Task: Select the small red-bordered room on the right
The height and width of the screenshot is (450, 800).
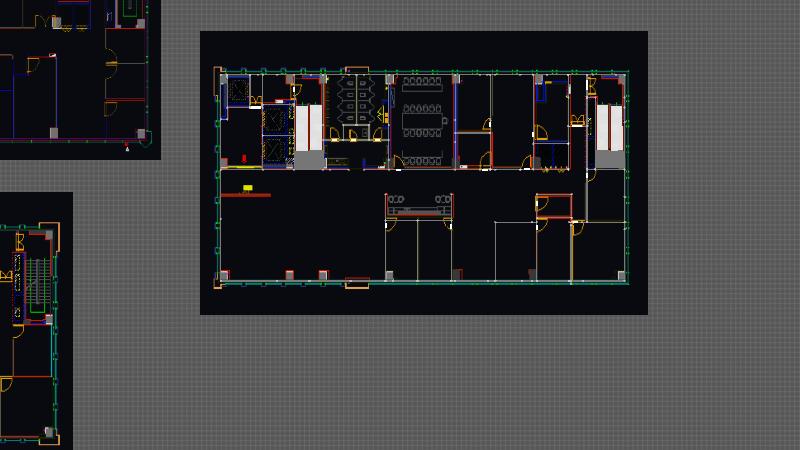Action: pyautogui.click(x=553, y=205)
